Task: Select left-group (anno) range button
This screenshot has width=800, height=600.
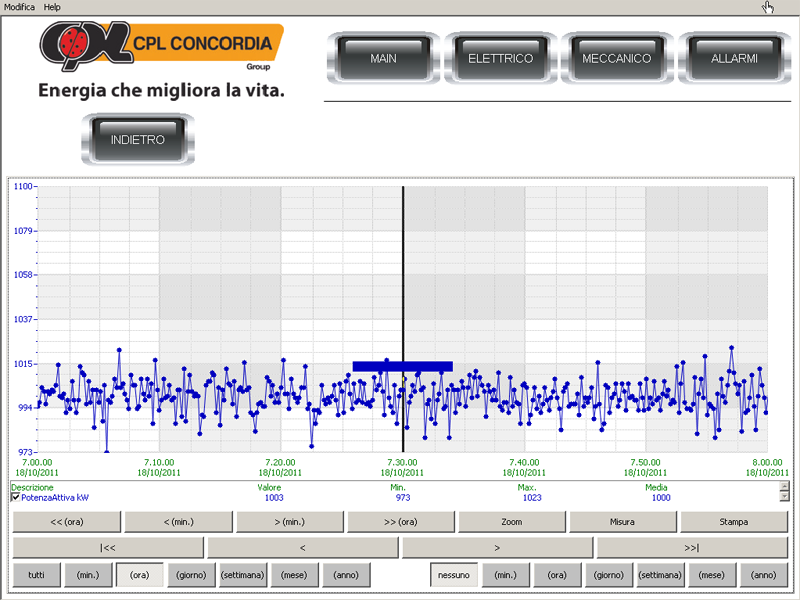Action: pyautogui.click(x=346, y=575)
